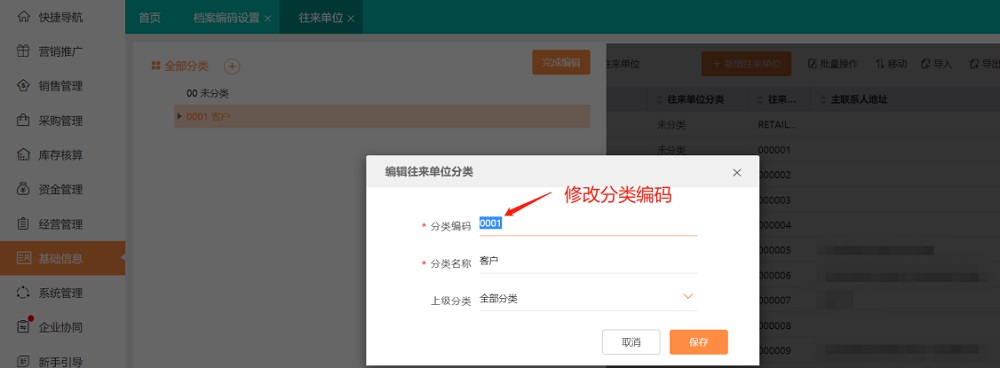
Task: Open the 上级分类 dropdown arrow
Action: 688,297
